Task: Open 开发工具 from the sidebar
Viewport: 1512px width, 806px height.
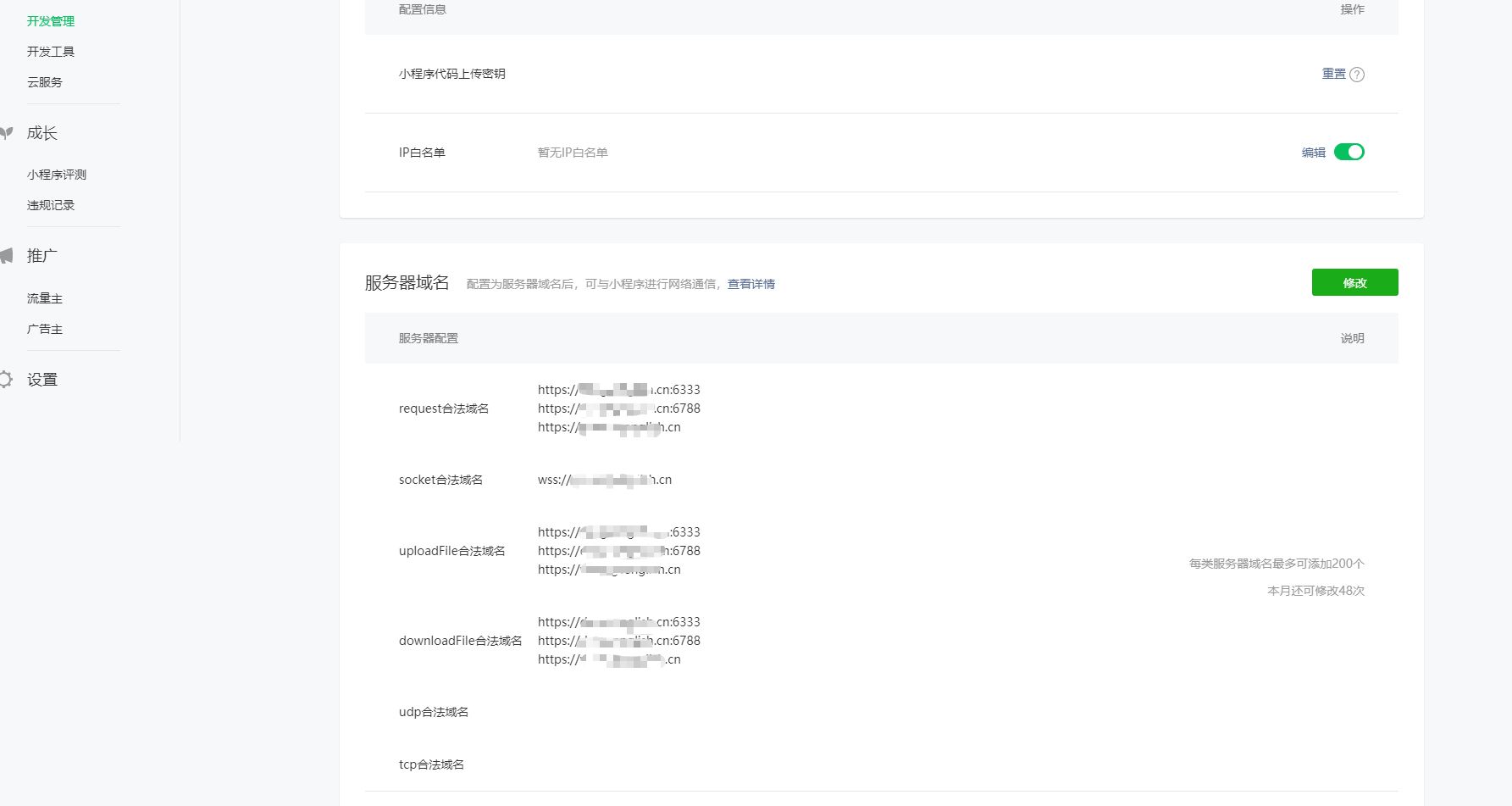Action: [49, 51]
